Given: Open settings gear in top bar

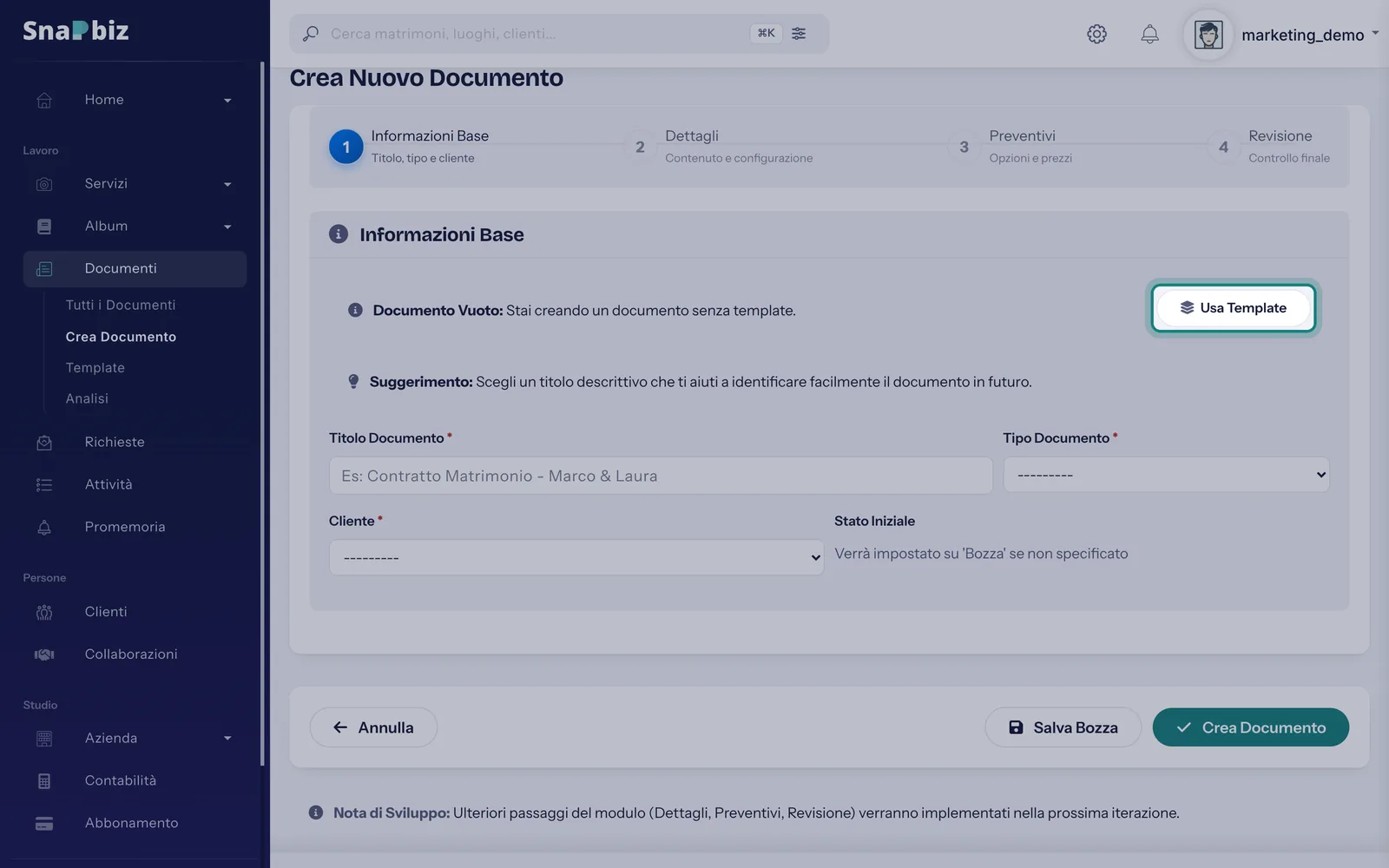Looking at the screenshot, I should tap(1096, 34).
